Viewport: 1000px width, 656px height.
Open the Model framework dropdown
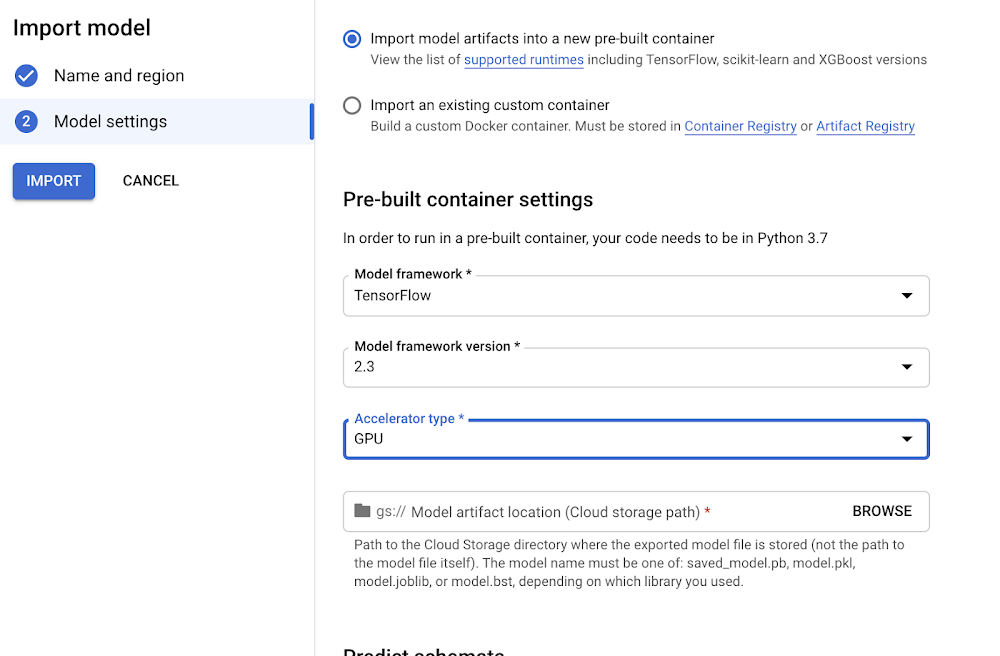[636, 295]
